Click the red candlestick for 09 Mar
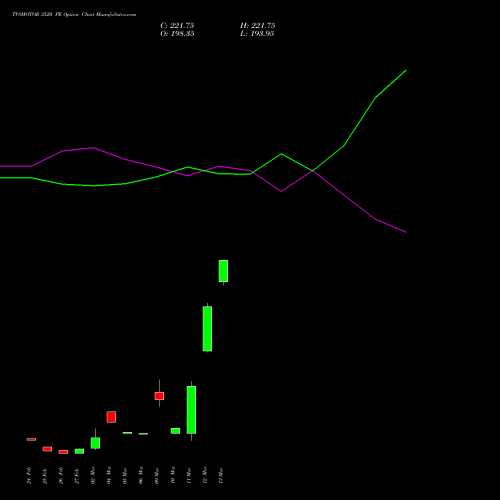 coord(159,396)
